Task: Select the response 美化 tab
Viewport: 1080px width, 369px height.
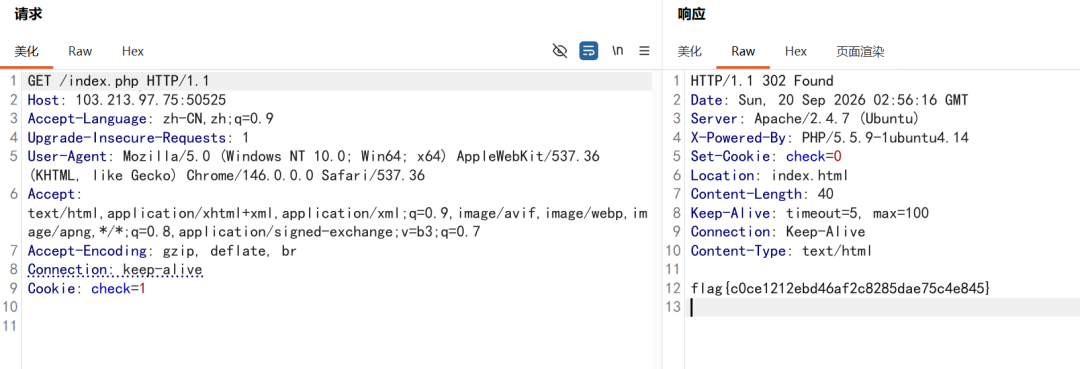Action: [x=689, y=51]
